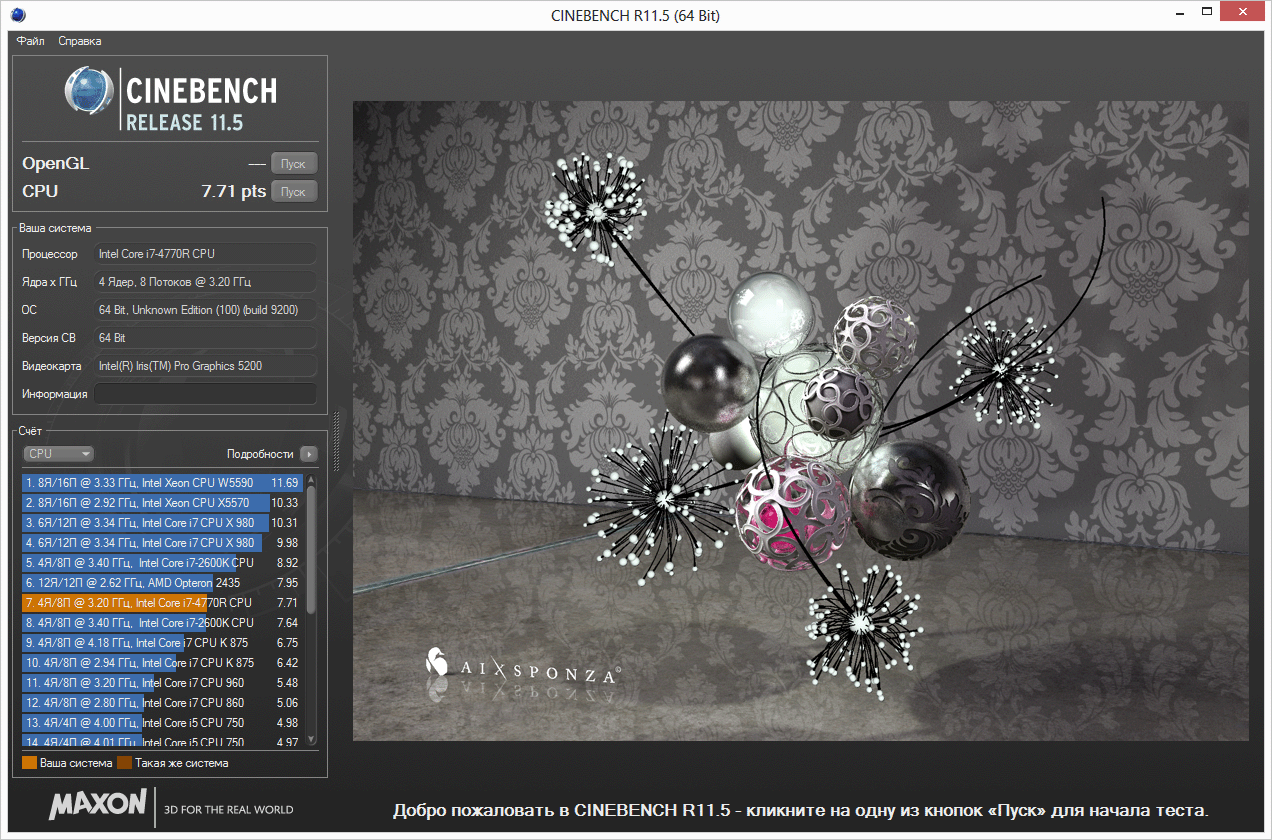Select ranking row 10 at 2.94 ГГц

click(x=163, y=662)
